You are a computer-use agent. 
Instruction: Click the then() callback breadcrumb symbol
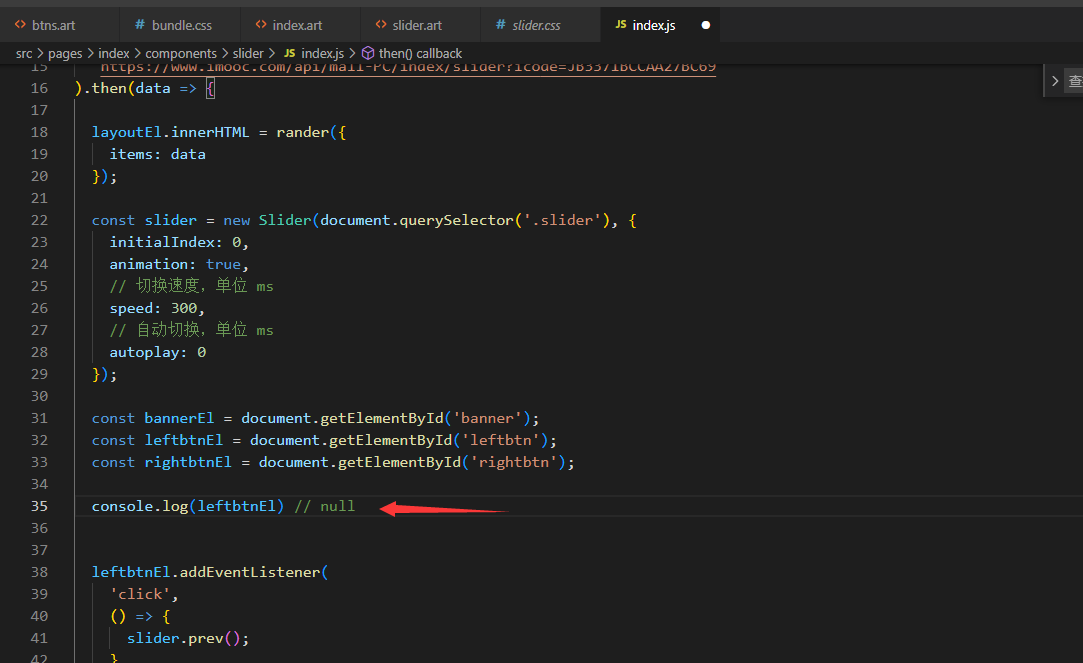click(x=420, y=53)
